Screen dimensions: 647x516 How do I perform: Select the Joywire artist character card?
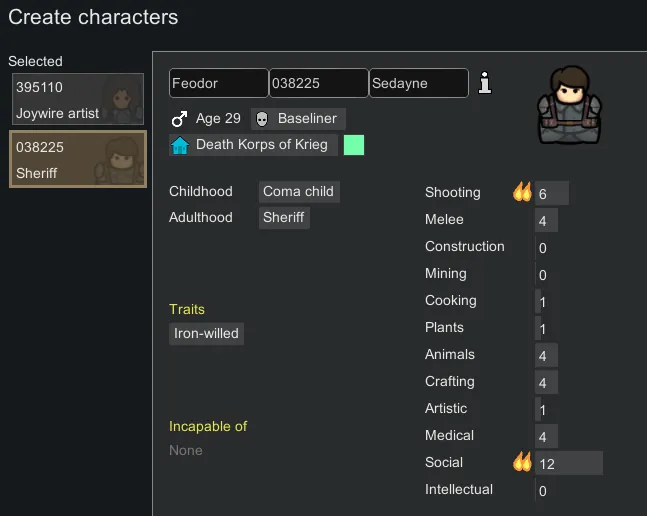coord(77,100)
